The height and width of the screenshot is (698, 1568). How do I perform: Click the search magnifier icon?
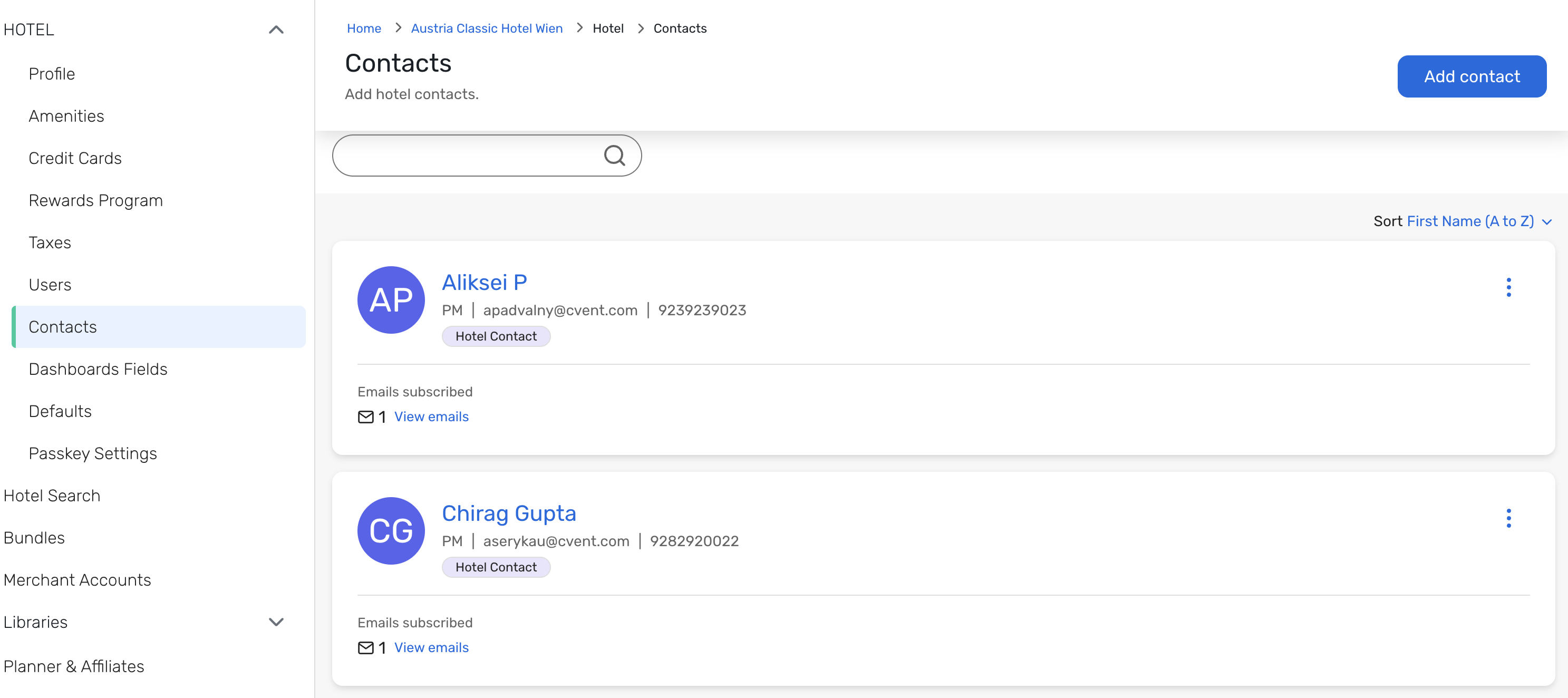614,156
